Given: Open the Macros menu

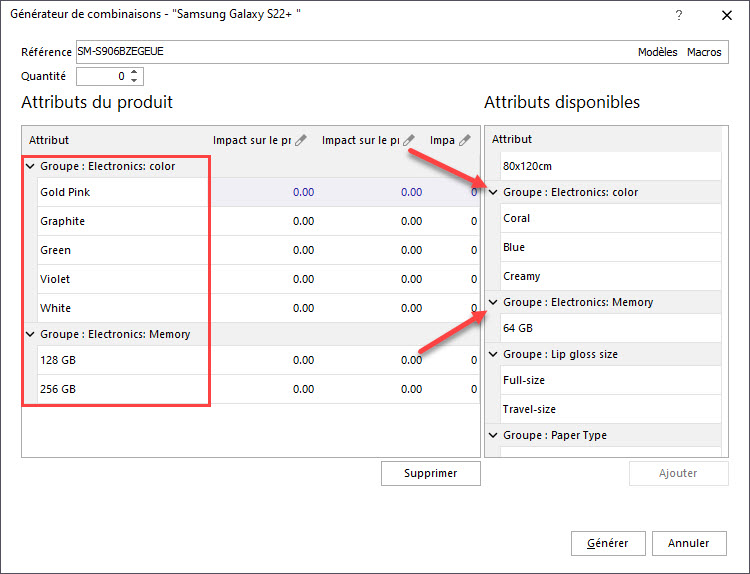Looking at the screenshot, I should (x=704, y=52).
